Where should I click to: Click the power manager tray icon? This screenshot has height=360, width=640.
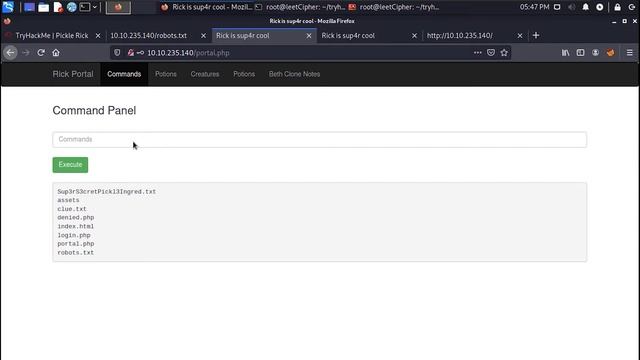click(600, 7)
